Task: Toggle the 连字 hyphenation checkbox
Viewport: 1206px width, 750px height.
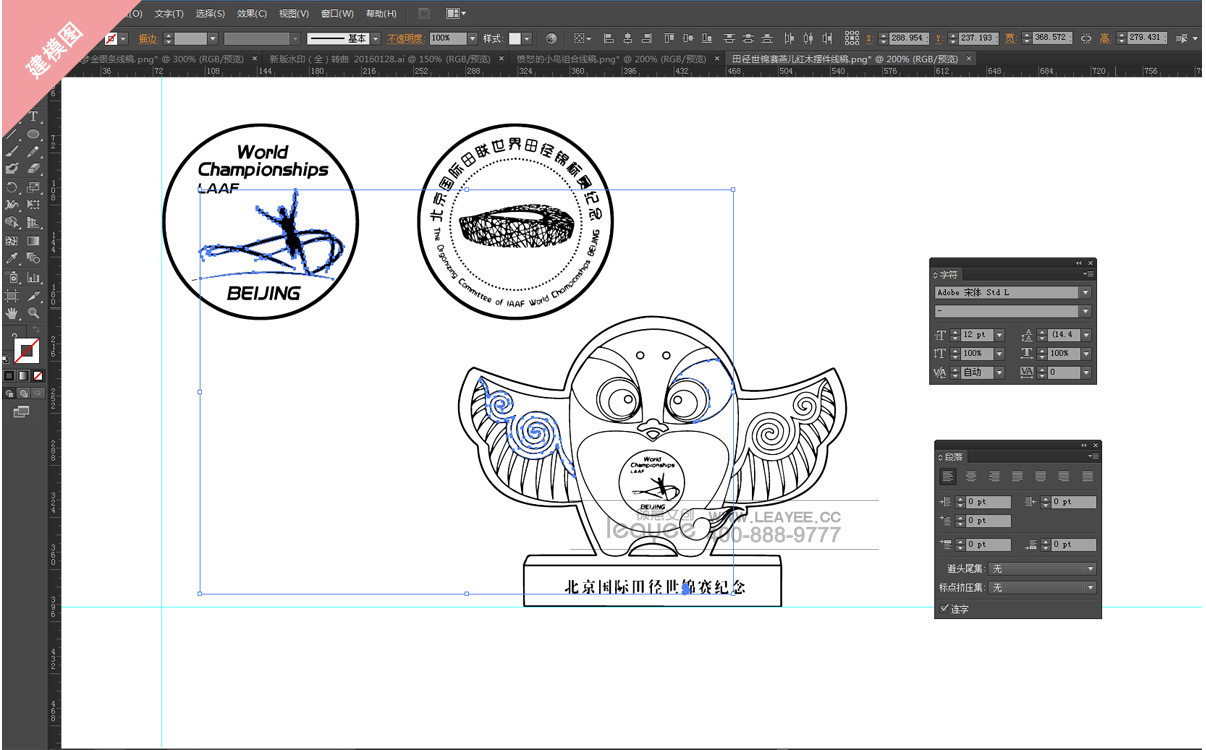Action: [945, 608]
